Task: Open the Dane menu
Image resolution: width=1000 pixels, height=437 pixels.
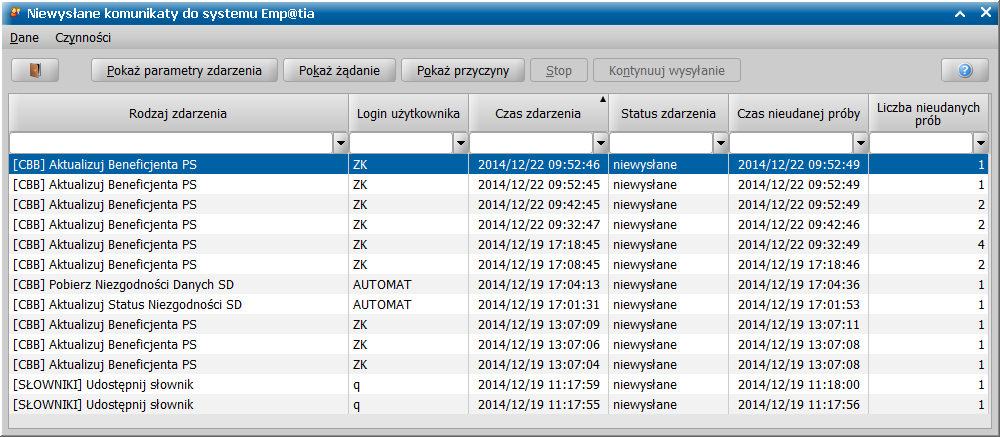Action: tap(24, 38)
